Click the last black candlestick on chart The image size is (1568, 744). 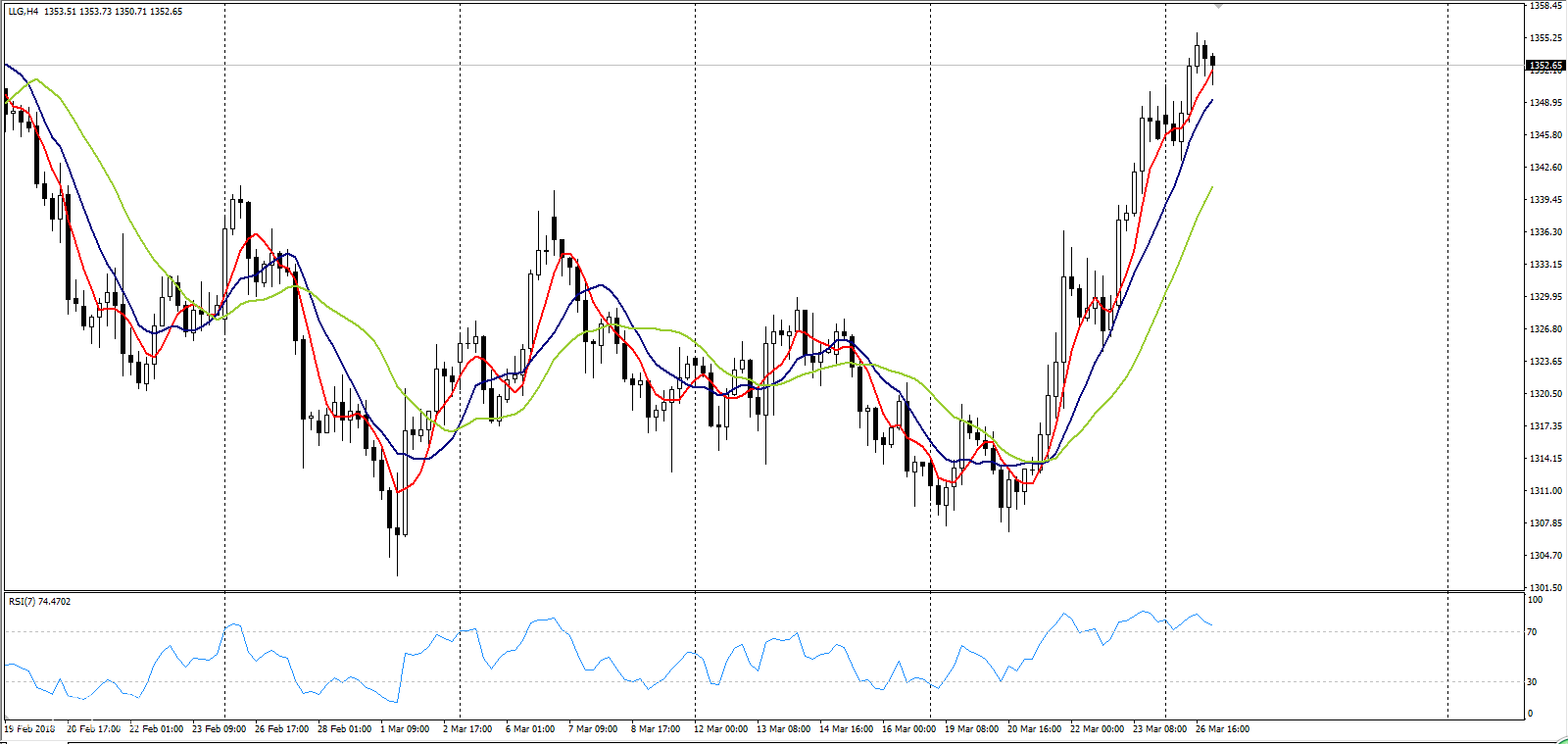click(1212, 61)
